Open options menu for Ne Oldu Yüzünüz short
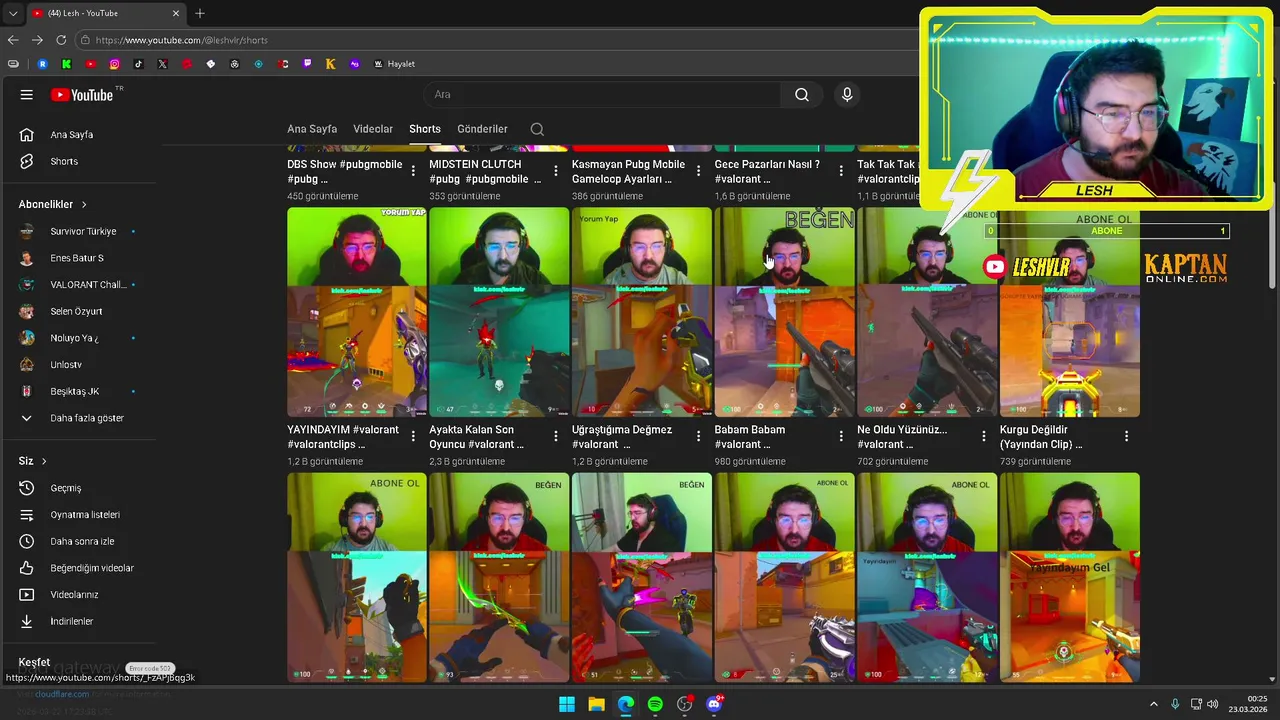This screenshot has width=1280, height=720. click(984, 437)
